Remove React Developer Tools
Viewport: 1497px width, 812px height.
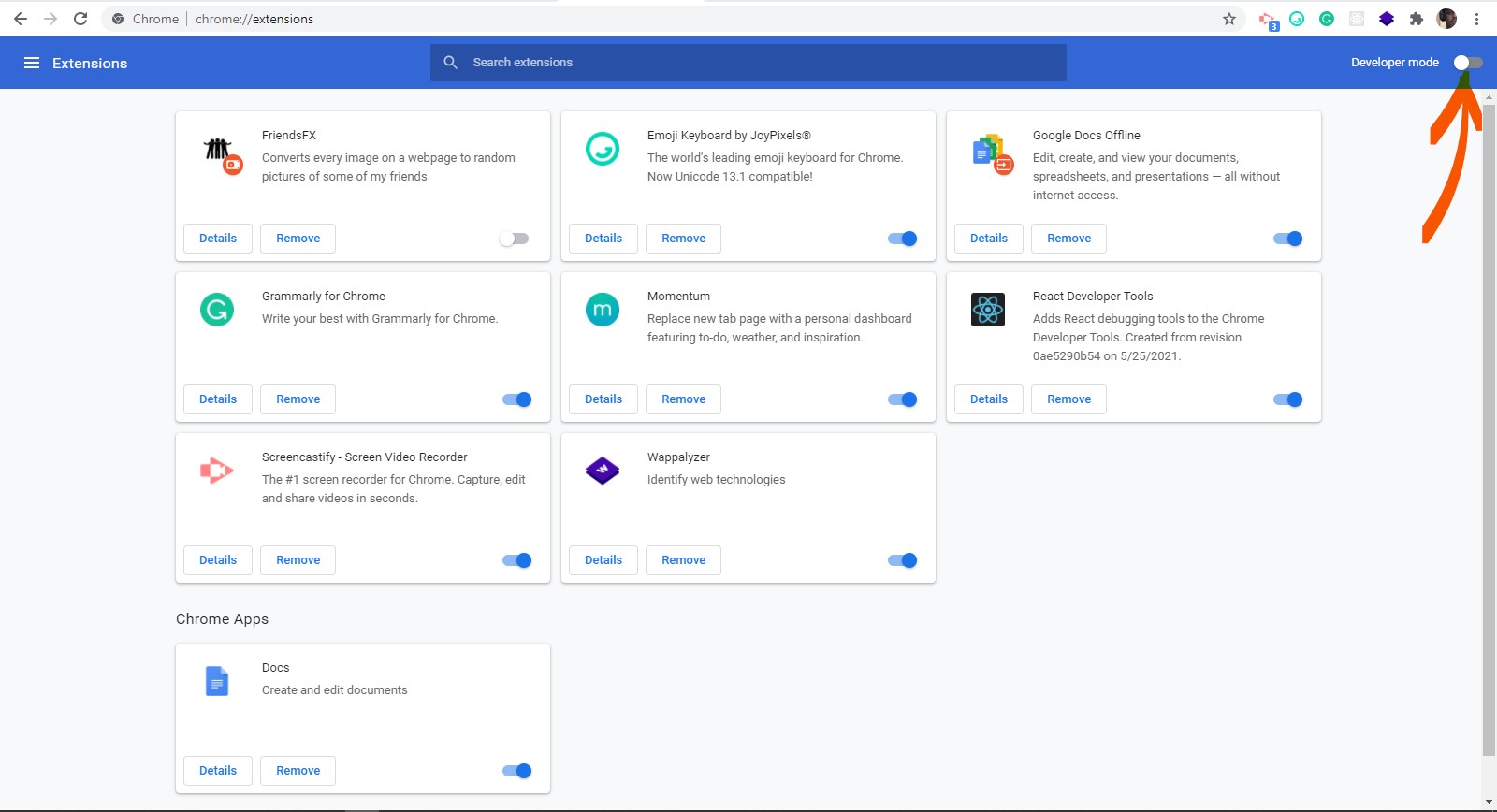point(1069,399)
